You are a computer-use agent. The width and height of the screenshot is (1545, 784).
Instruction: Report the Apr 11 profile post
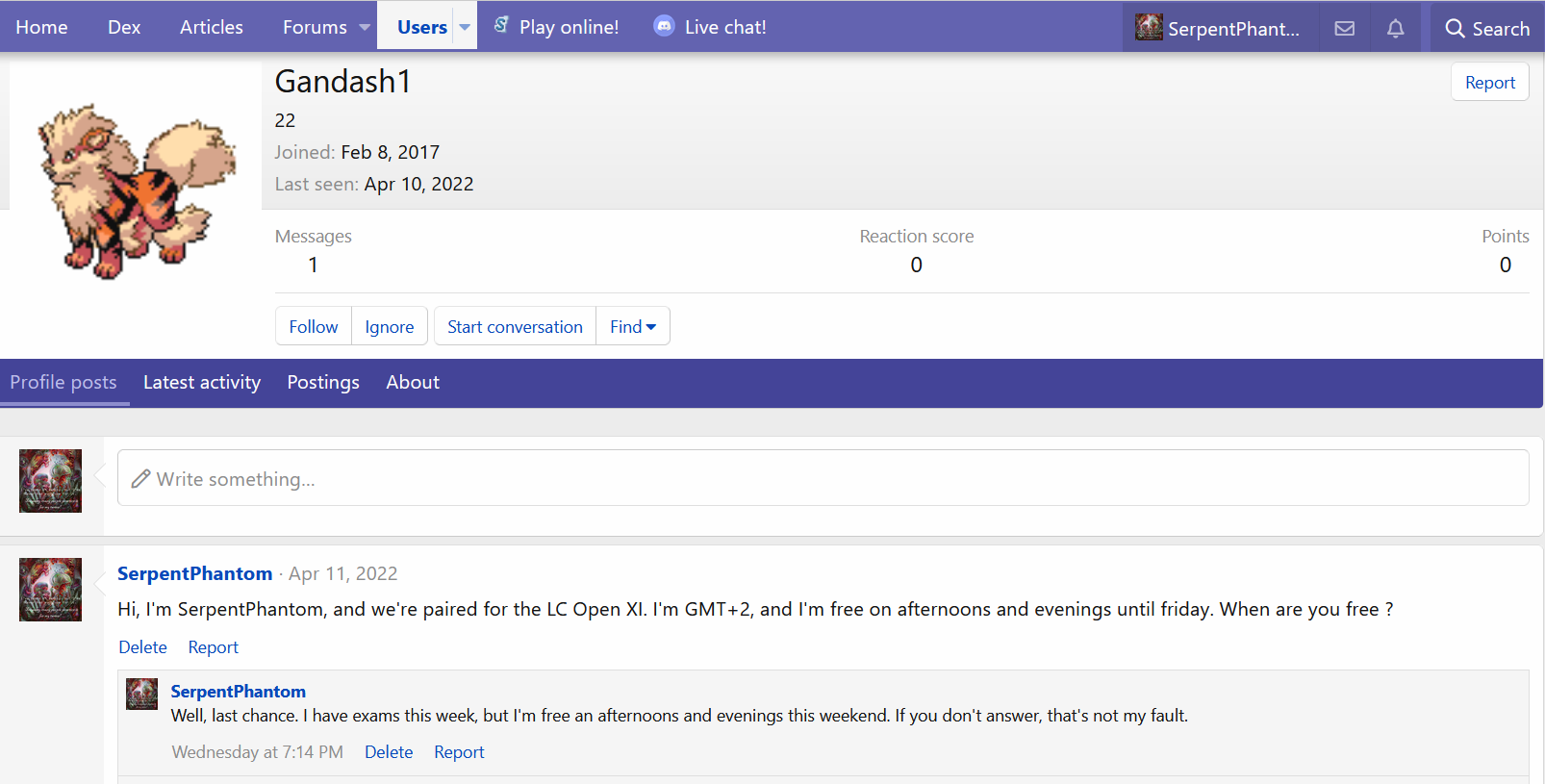pyautogui.click(x=213, y=647)
